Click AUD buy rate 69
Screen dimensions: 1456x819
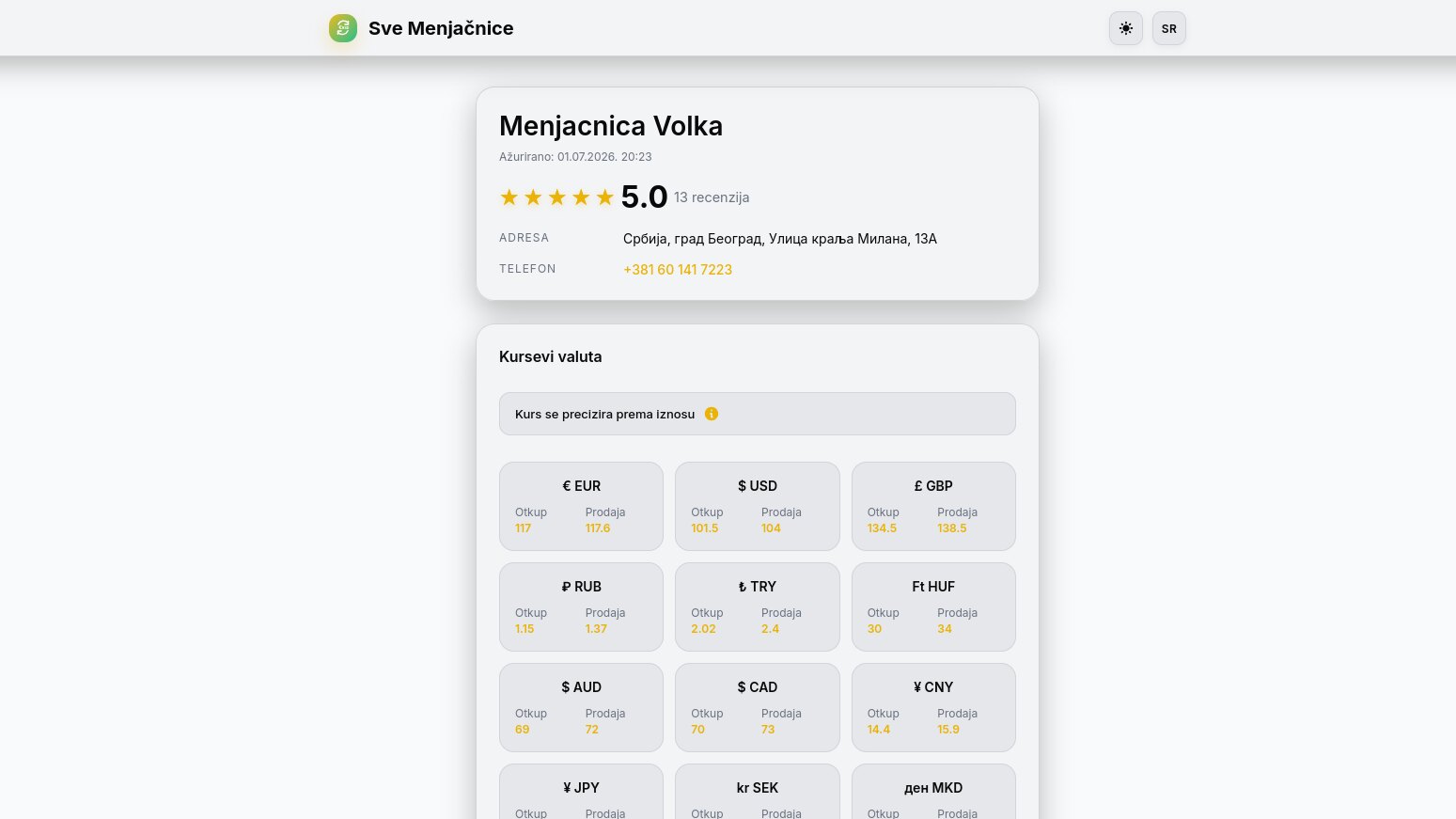click(523, 730)
